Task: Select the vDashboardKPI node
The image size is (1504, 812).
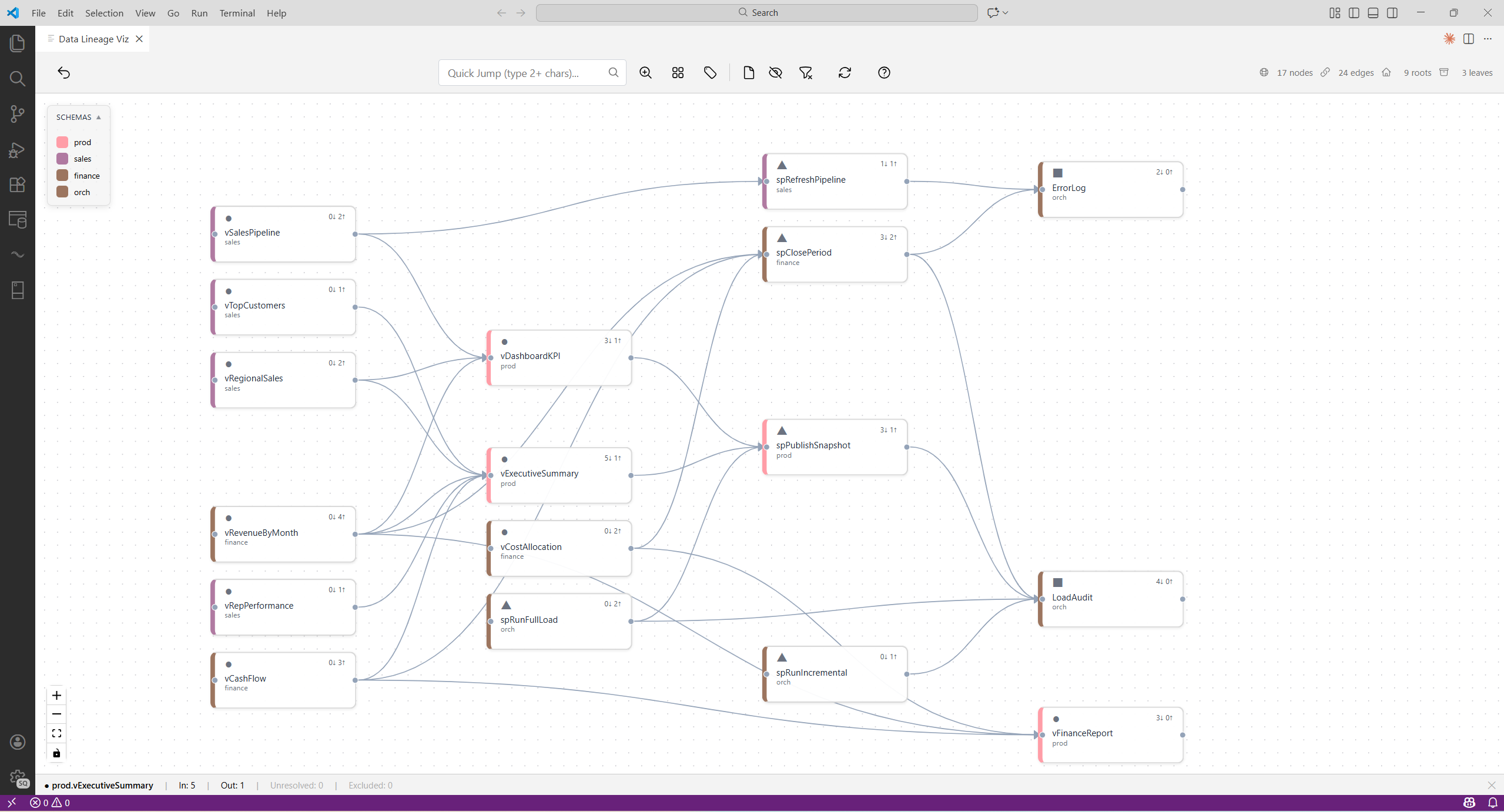Action: tap(560, 358)
